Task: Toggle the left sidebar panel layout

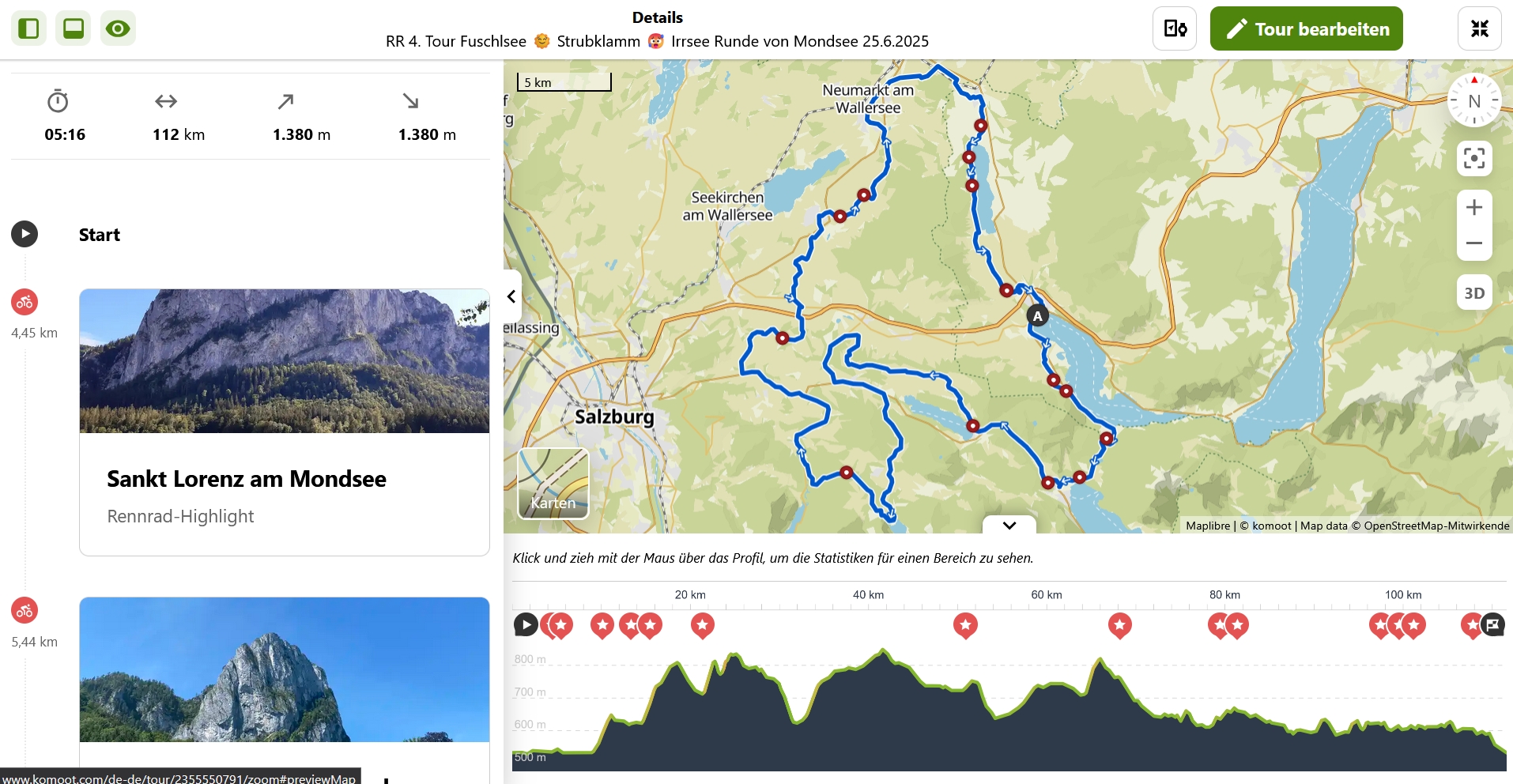Action: [28, 28]
